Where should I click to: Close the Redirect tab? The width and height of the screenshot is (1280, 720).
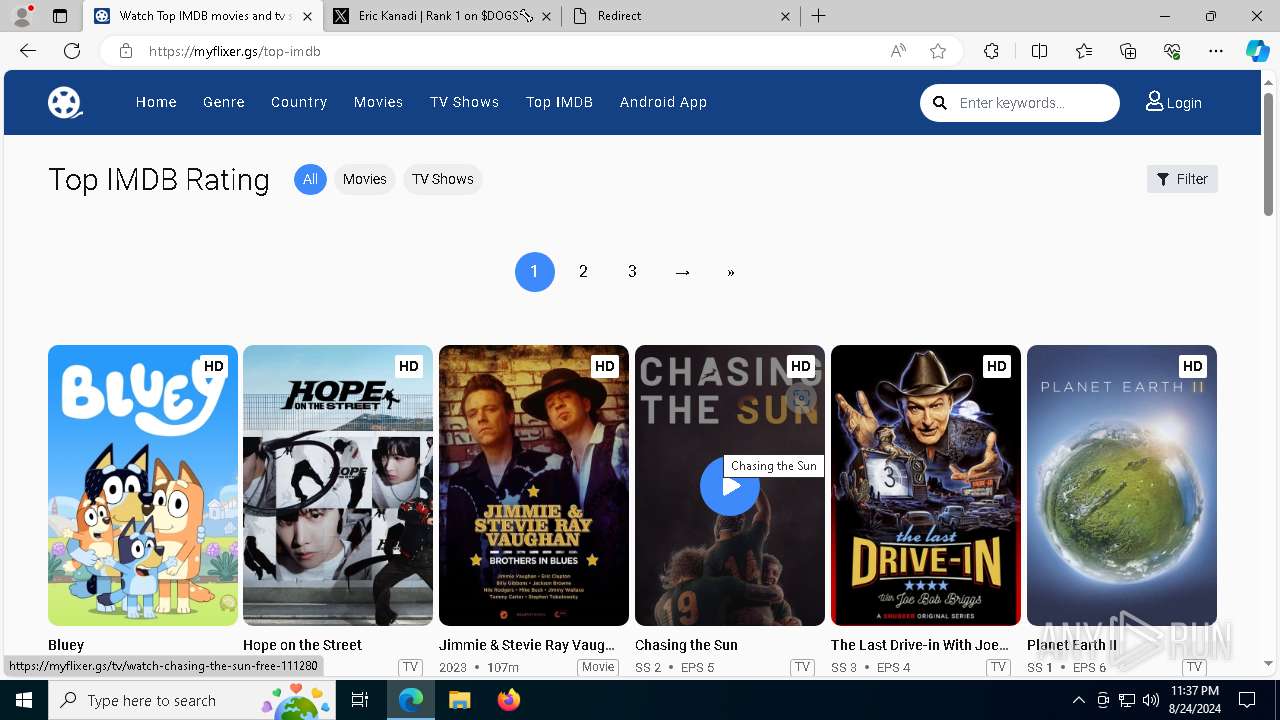pos(785,16)
